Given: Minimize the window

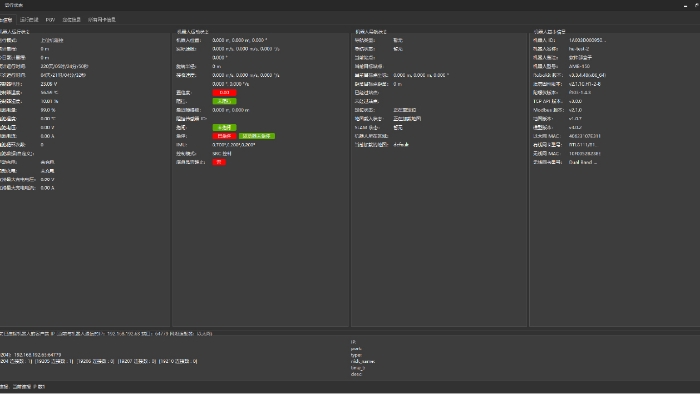Looking at the screenshot, I should tap(685, 5).
